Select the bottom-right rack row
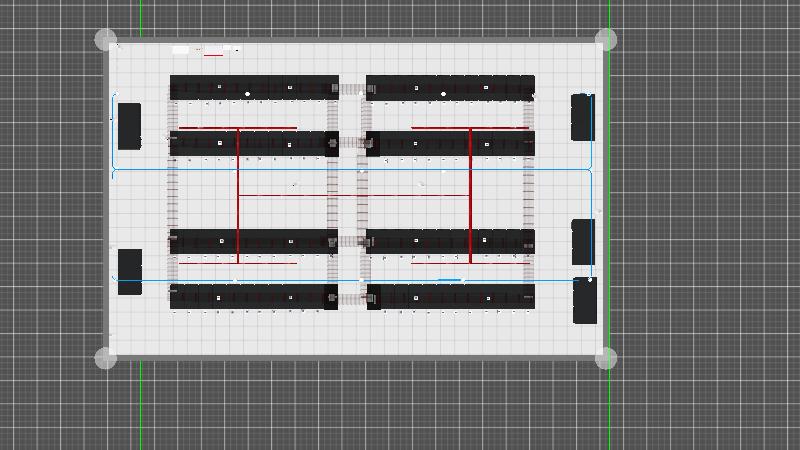 point(450,297)
